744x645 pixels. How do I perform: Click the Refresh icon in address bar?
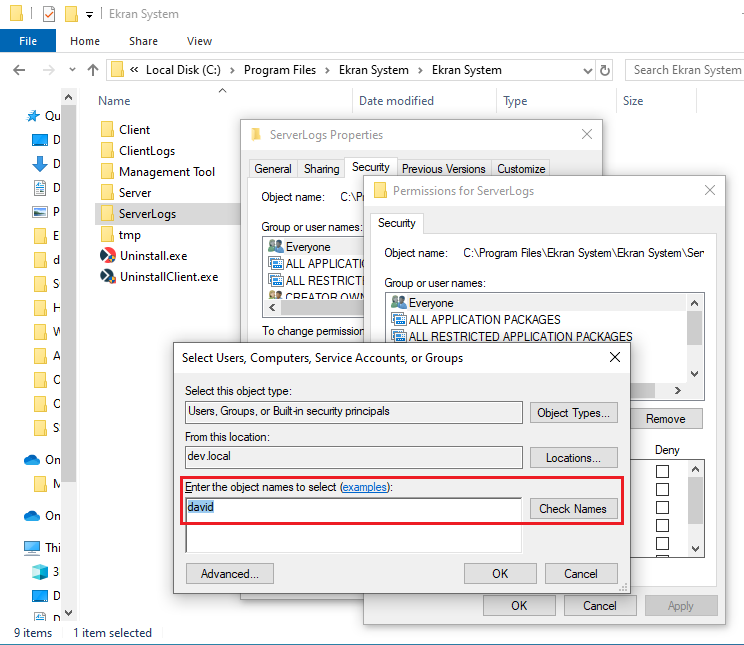click(604, 70)
